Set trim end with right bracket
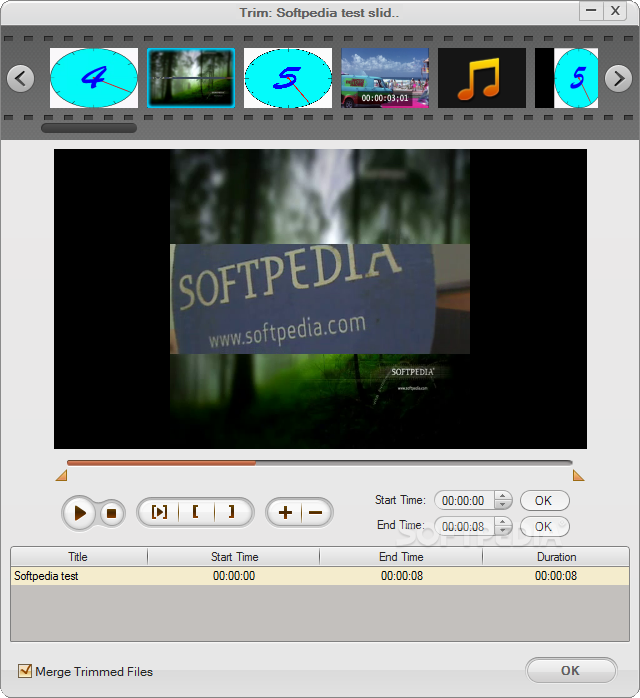 [x=231, y=512]
